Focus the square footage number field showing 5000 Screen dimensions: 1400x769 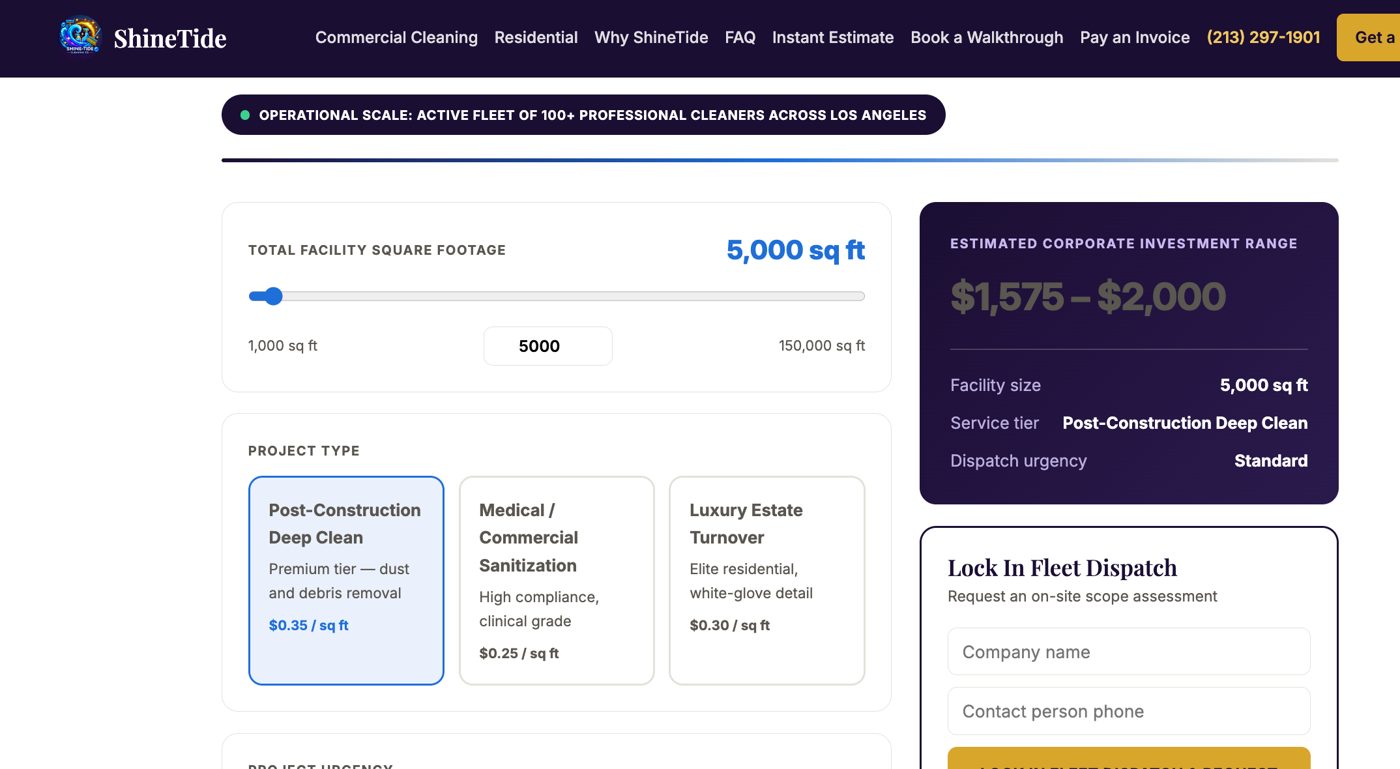click(548, 346)
